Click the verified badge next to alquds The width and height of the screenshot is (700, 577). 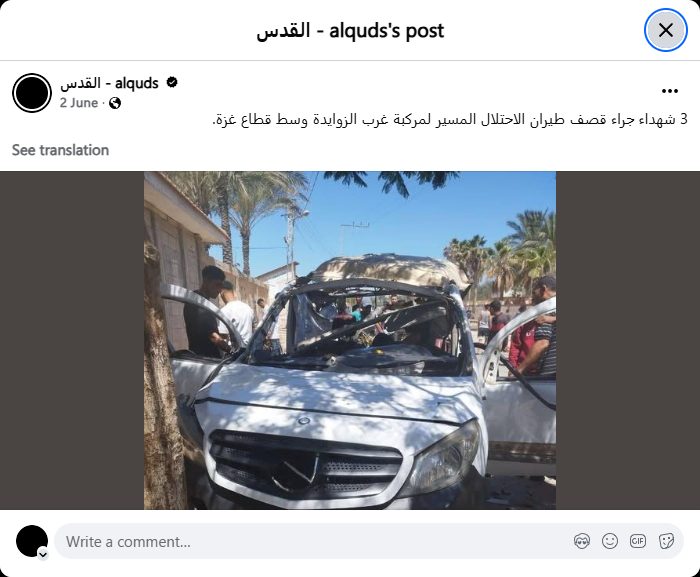coord(172,82)
